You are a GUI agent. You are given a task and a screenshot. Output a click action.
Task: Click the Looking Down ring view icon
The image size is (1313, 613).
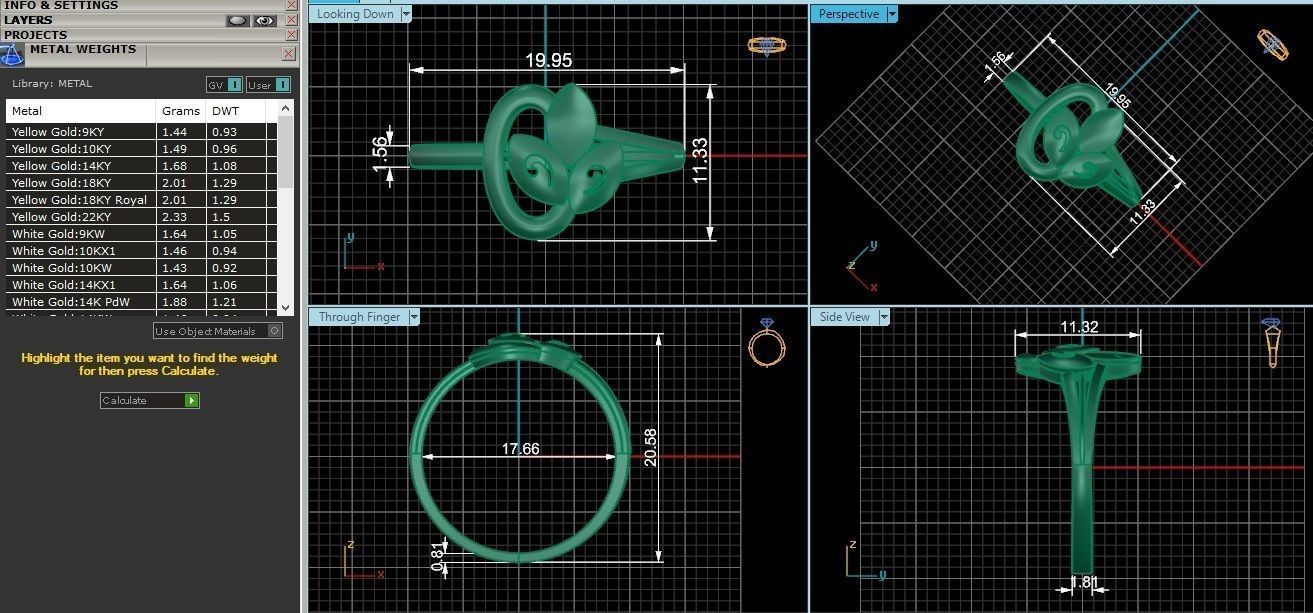point(767,45)
